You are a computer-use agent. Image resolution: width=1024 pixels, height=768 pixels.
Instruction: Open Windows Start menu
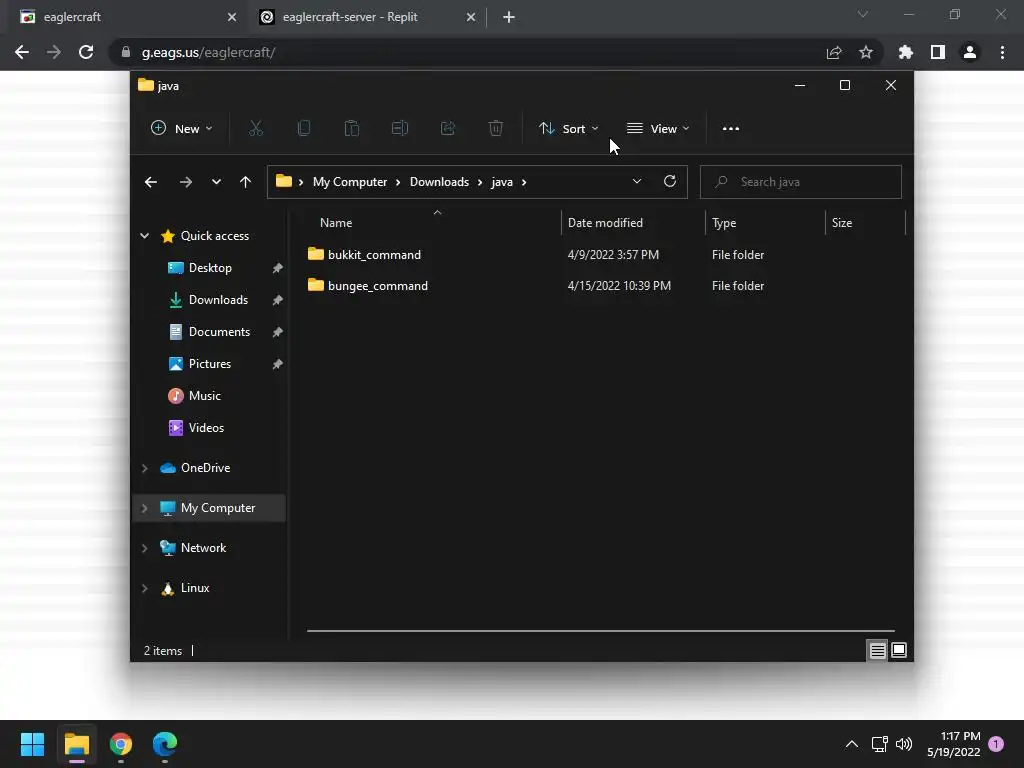[33, 744]
